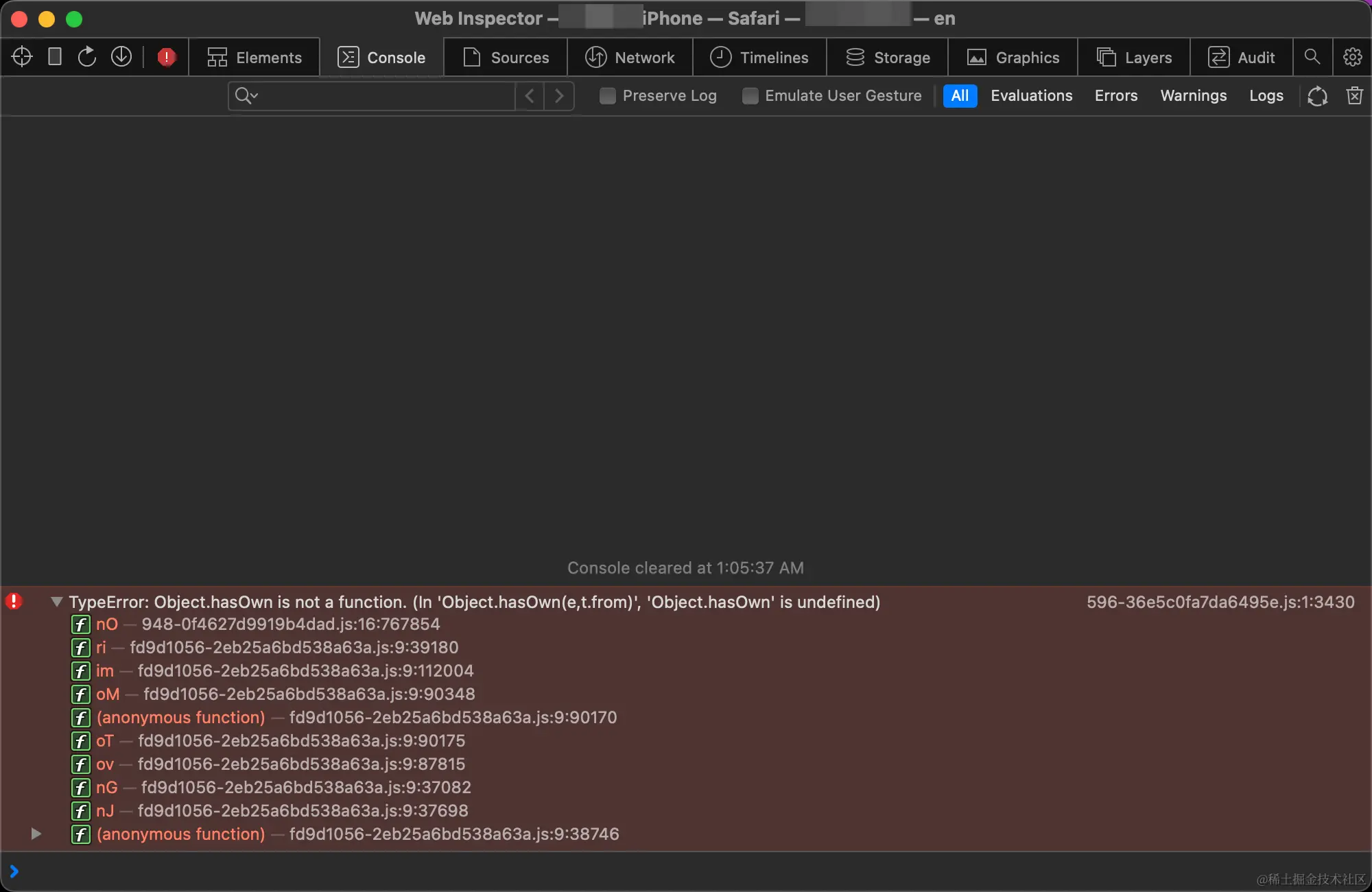Click the console refresh circular arrows icon

pos(1318,96)
